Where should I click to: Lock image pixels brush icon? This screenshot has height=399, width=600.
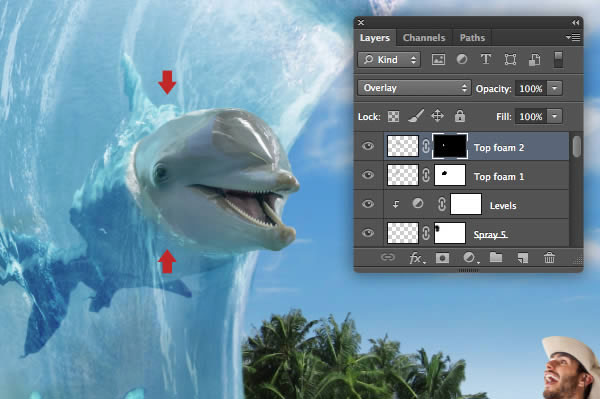point(416,116)
